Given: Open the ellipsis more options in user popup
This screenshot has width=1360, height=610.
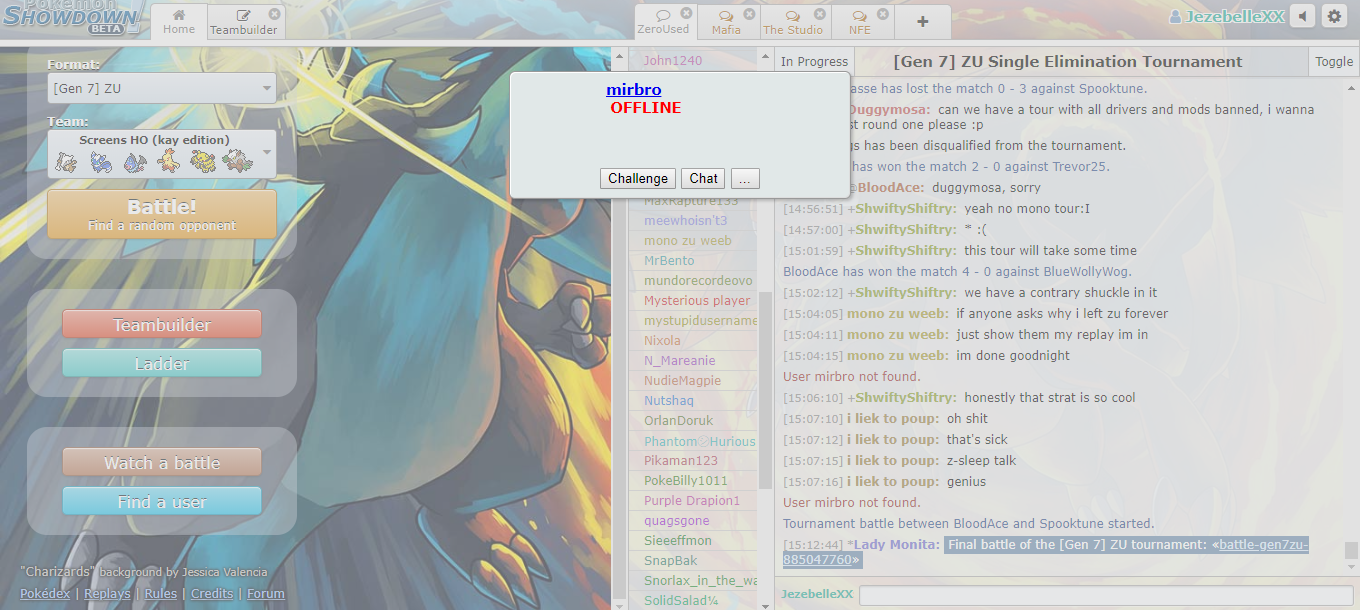Looking at the screenshot, I should (x=745, y=178).
